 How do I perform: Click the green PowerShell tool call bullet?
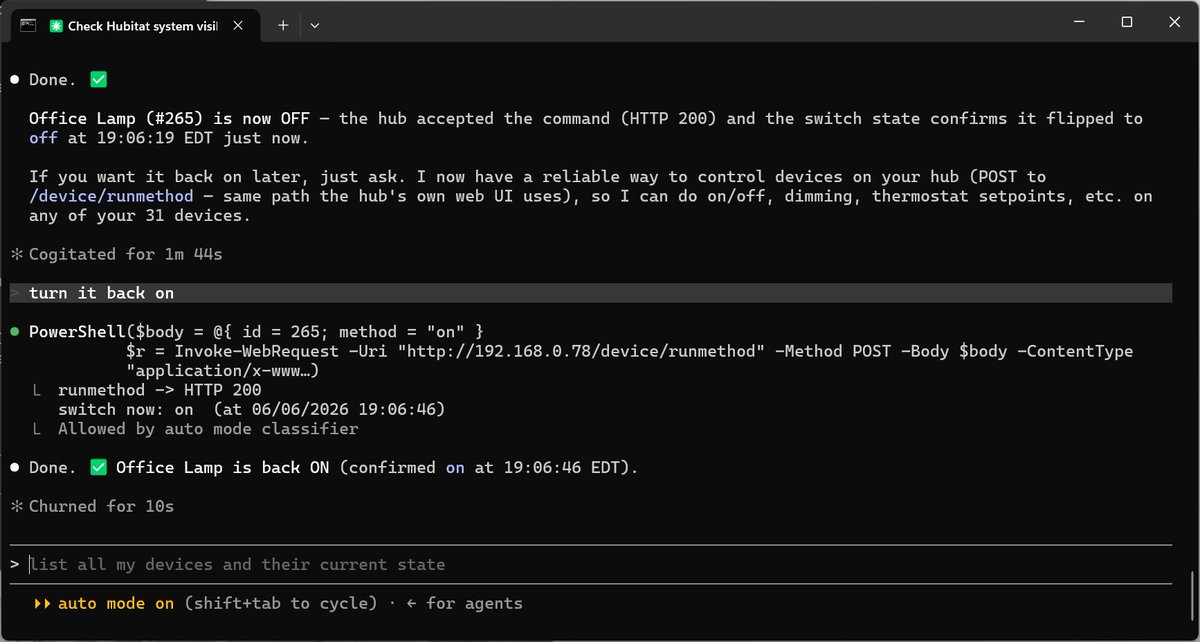point(14,332)
